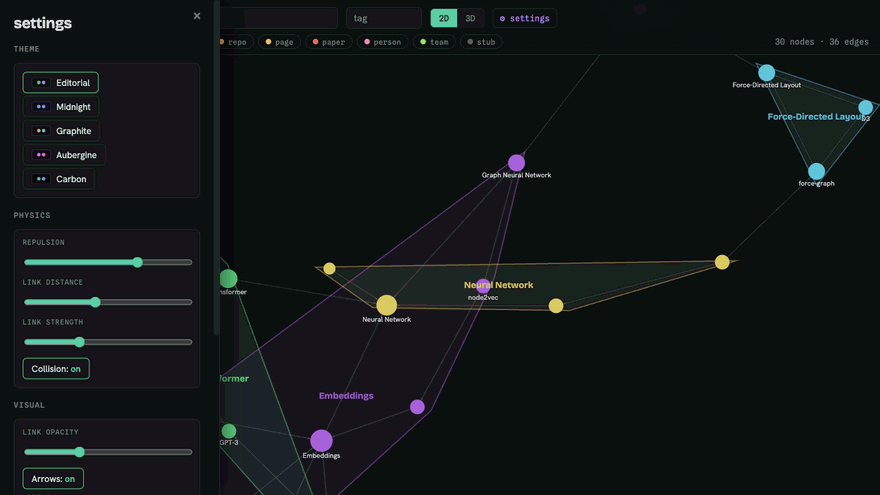
Task: Open the settings button in toolbar
Action: 525,19
